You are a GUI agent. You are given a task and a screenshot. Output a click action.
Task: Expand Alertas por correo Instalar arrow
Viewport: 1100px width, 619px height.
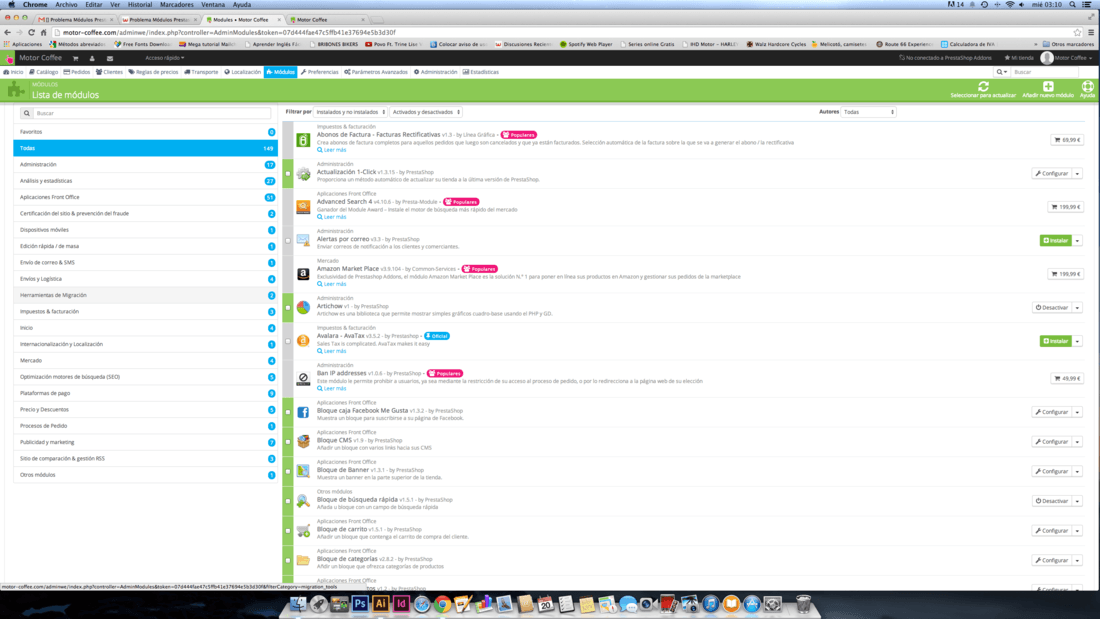click(x=1078, y=240)
